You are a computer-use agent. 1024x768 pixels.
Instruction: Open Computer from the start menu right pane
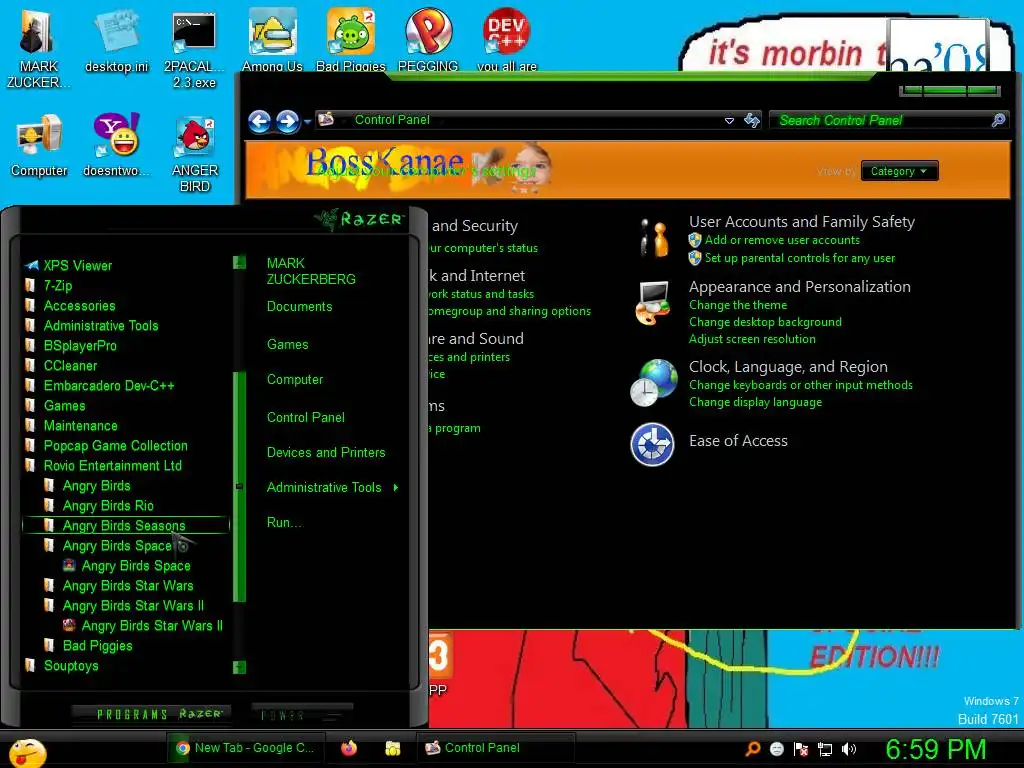(295, 379)
